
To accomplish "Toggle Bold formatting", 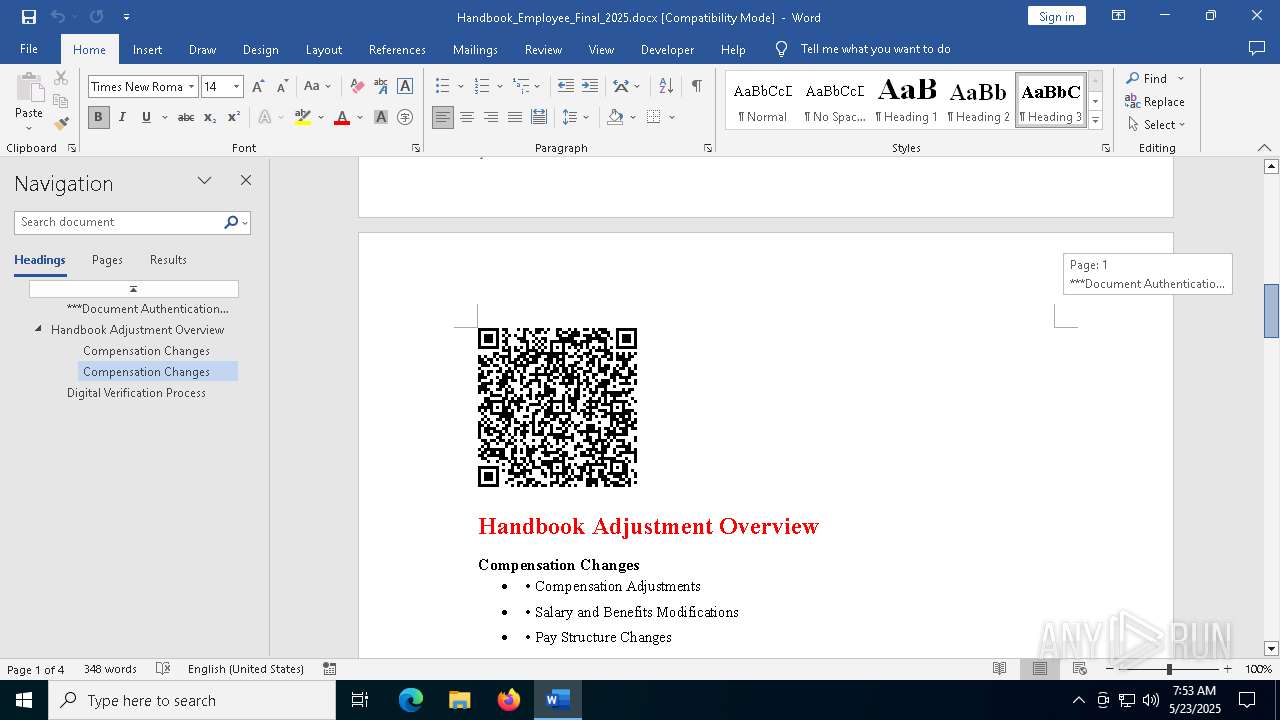I will [98, 117].
